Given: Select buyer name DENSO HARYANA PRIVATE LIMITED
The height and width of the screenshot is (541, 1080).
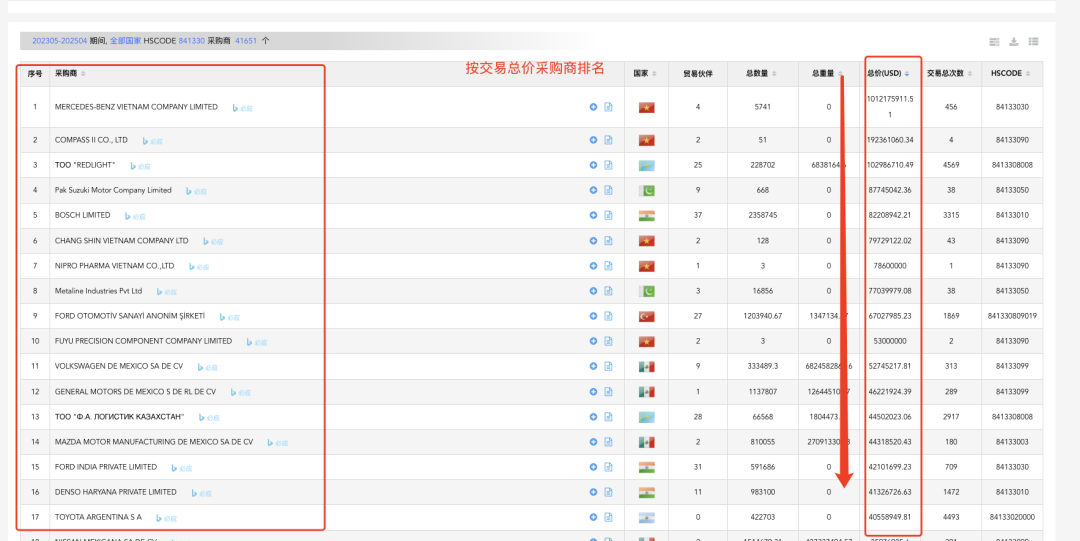Looking at the screenshot, I should click(116, 491).
